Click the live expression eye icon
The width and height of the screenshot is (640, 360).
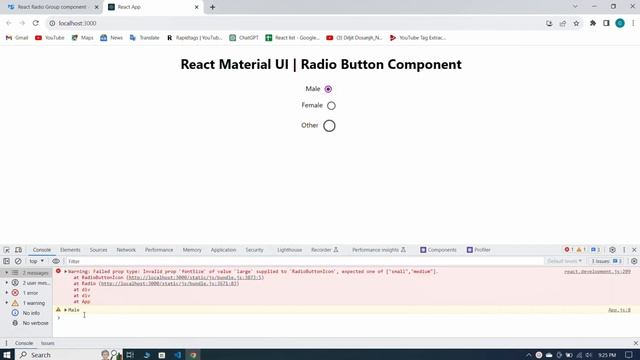(56, 261)
